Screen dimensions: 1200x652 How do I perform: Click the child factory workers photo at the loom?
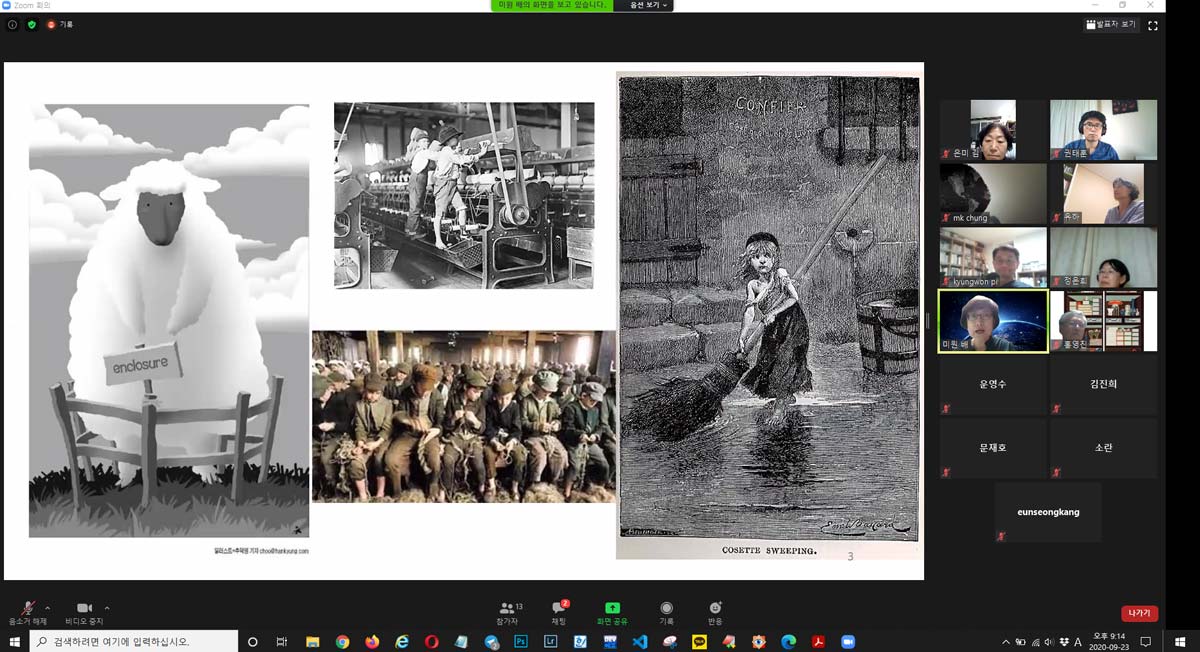pos(464,195)
